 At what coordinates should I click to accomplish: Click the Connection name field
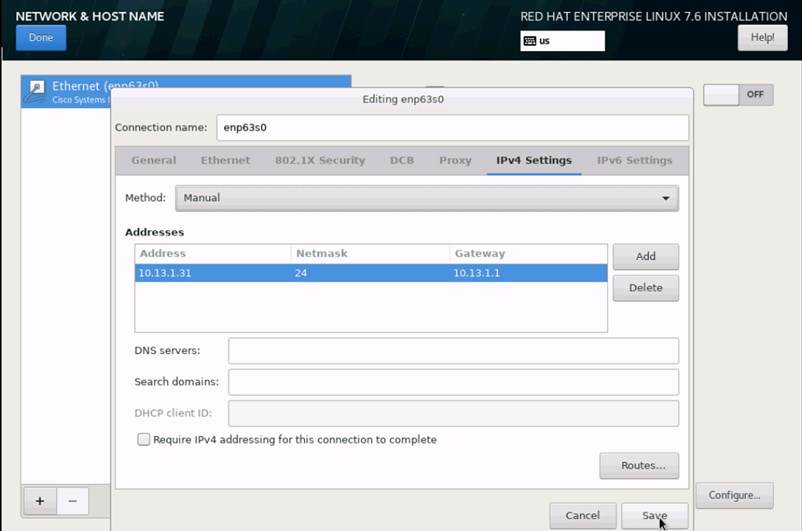pos(453,127)
